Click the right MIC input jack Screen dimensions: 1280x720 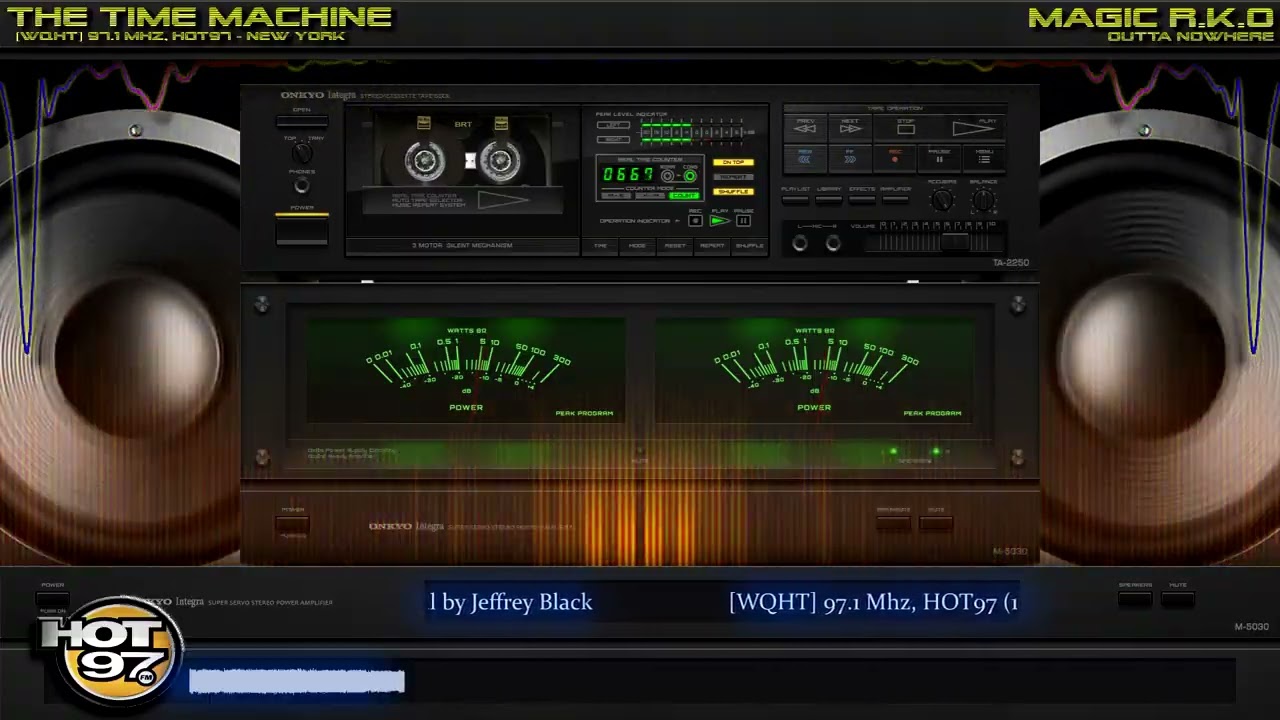833,243
